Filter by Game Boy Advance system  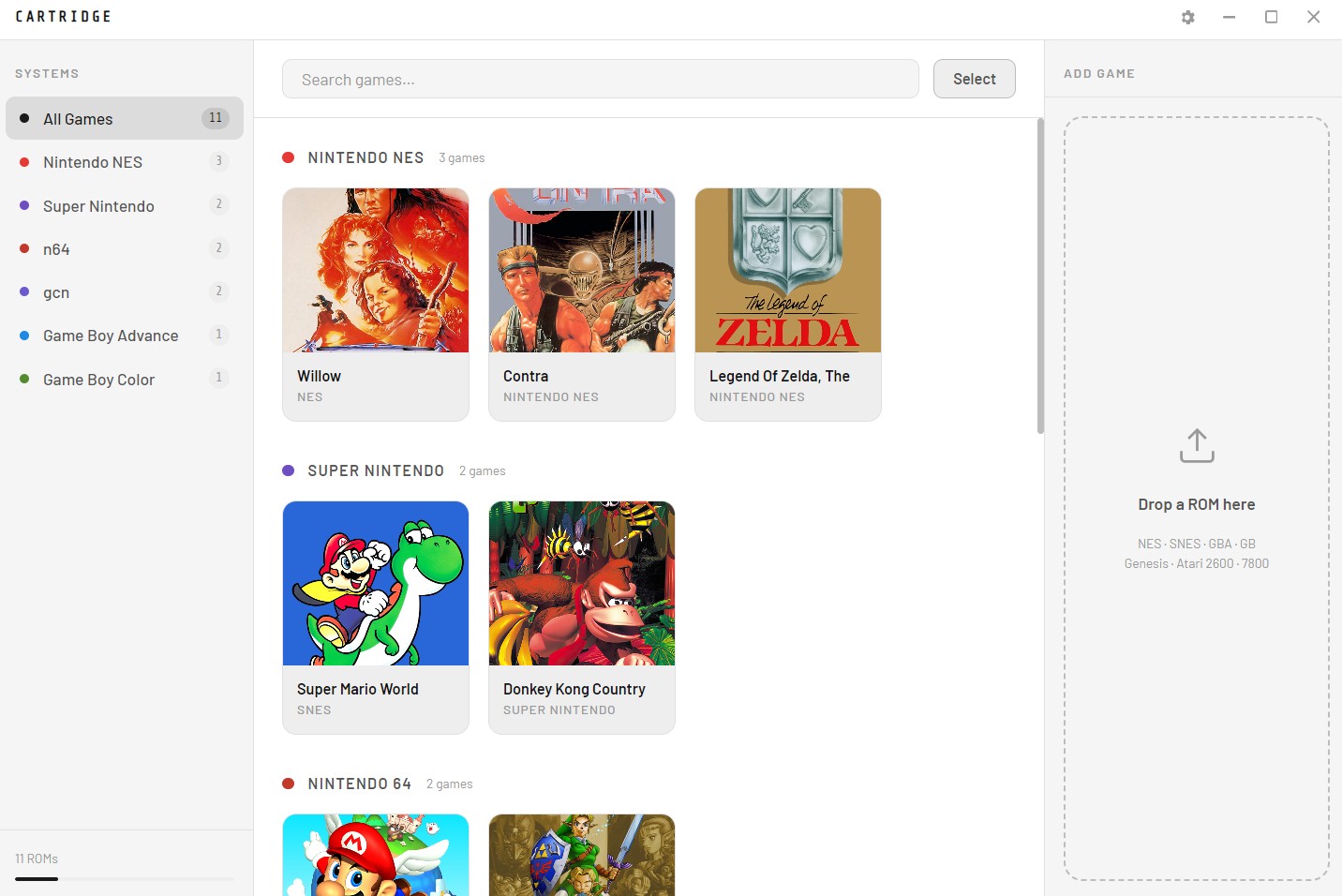click(125, 335)
